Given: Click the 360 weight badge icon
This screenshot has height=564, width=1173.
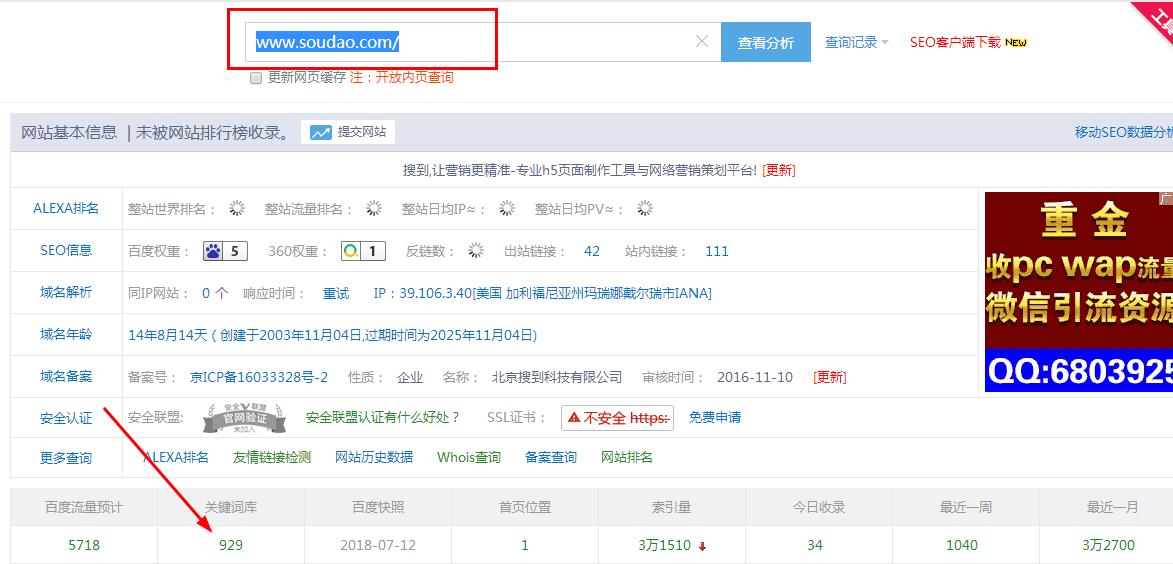Looking at the screenshot, I should click(351, 251).
